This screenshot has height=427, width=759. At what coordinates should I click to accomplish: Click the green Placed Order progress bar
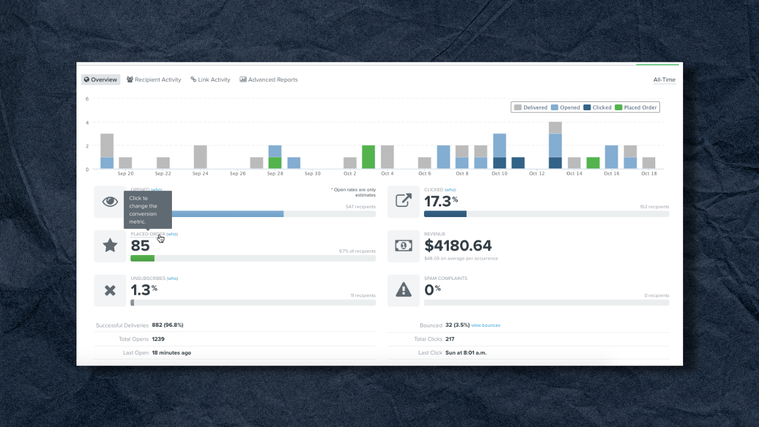(143, 259)
